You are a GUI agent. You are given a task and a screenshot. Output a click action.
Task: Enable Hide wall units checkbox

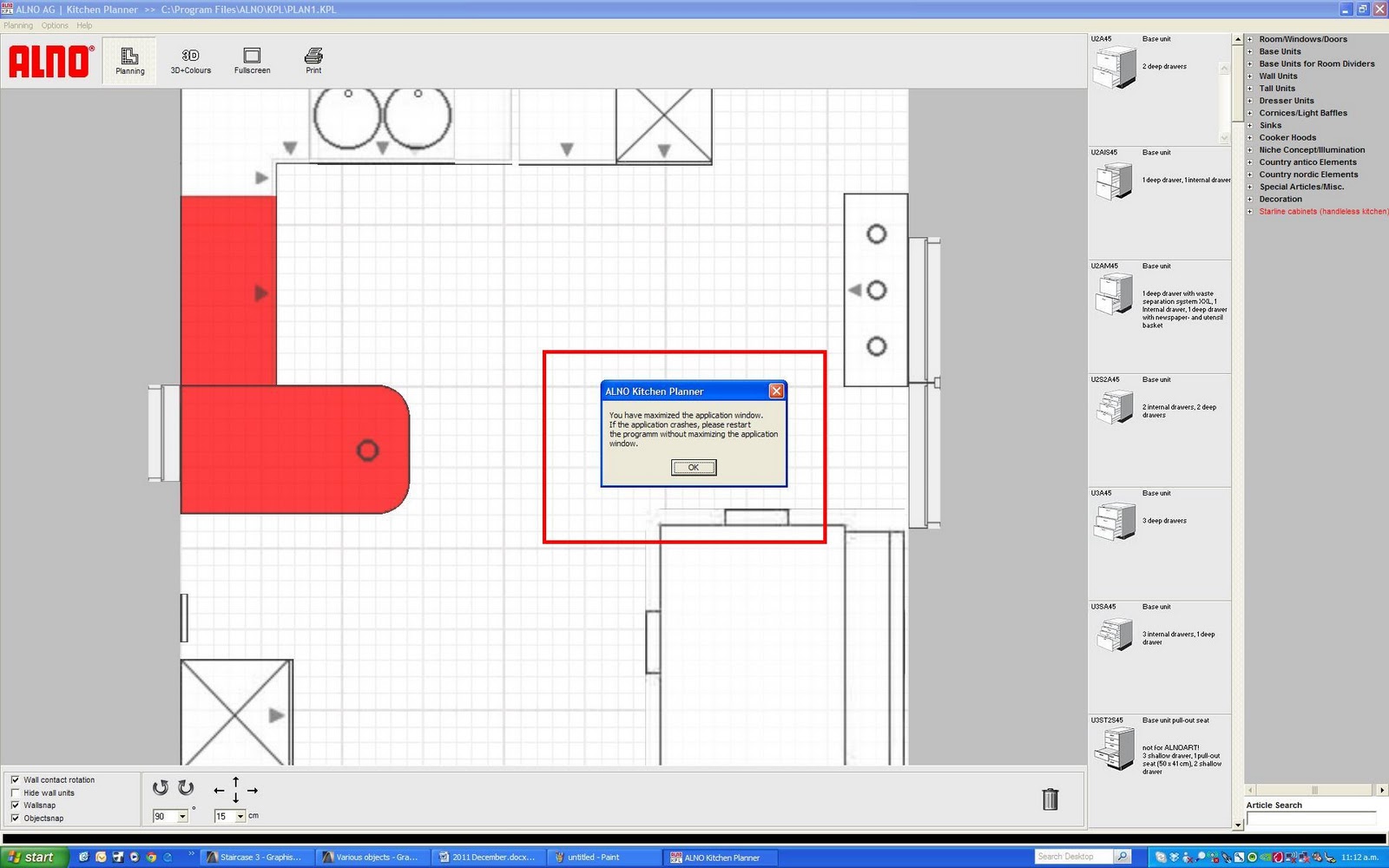(x=15, y=792)
